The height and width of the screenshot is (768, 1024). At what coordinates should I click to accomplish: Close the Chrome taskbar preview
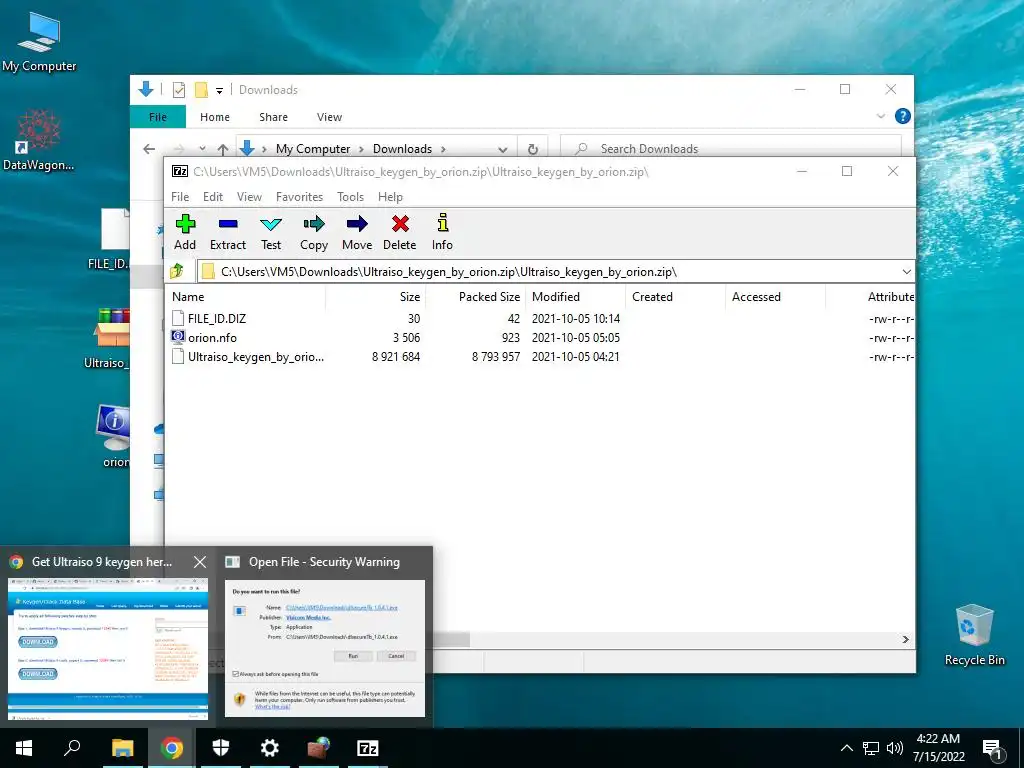pyautogui.click(x=200, y=562)
